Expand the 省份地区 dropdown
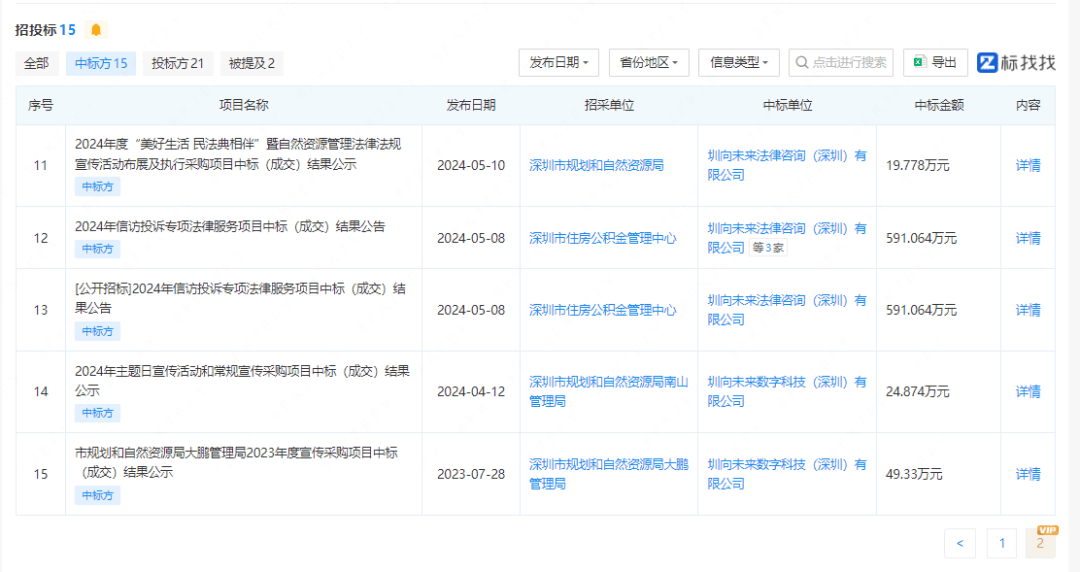1080x572 pixels. [x=648, y=62]
